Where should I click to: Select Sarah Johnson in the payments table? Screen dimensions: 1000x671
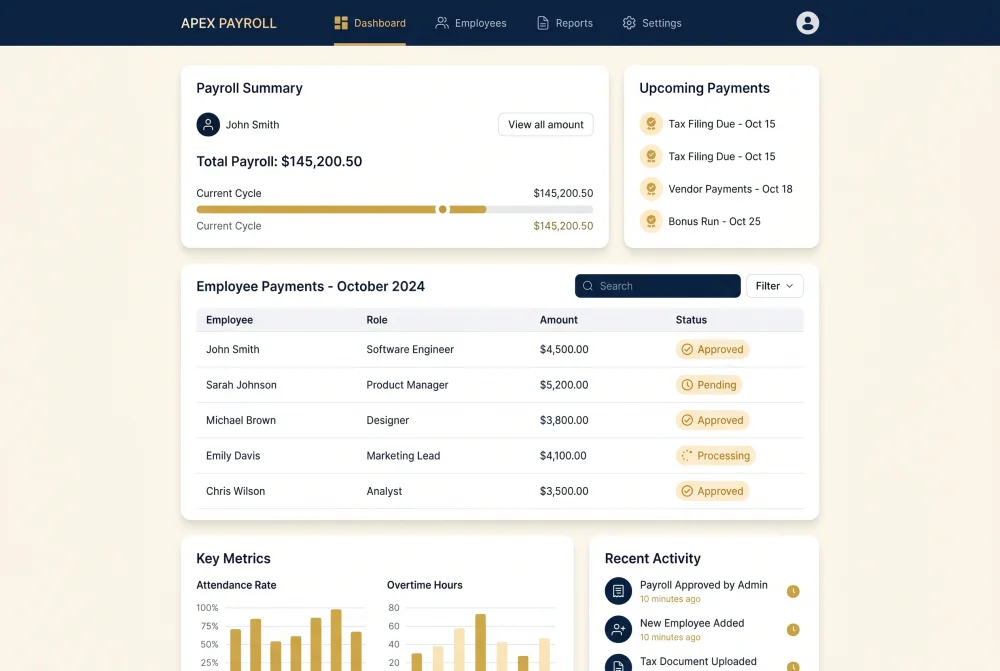tap(241, 385)
